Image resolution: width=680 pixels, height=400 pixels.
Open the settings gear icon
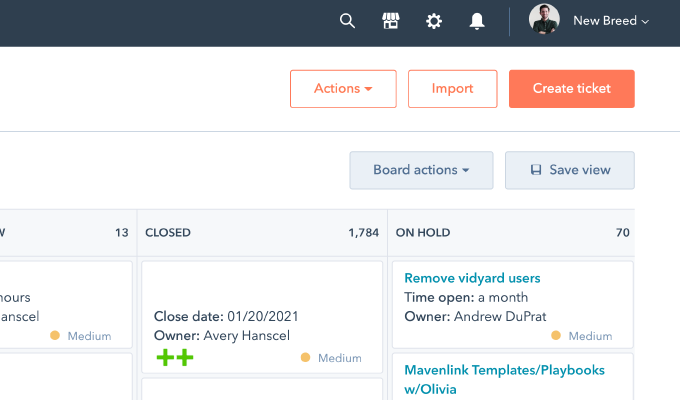(434, 21)
